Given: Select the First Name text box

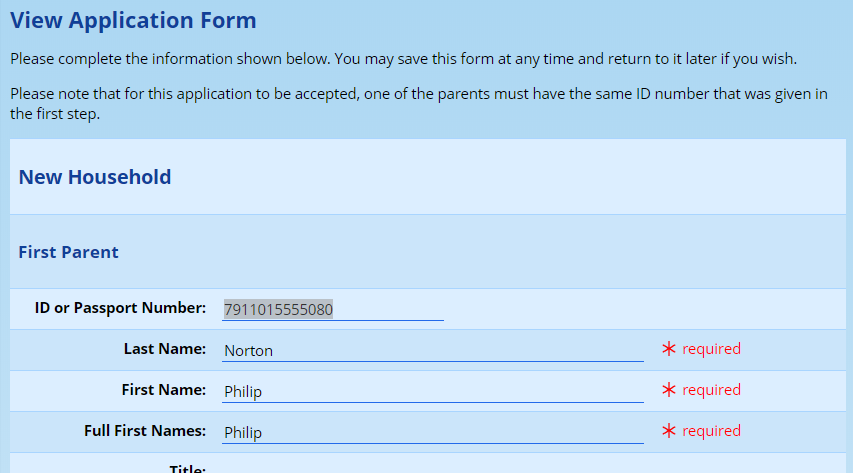Looking at the screenshot, I should click(432, 391).
